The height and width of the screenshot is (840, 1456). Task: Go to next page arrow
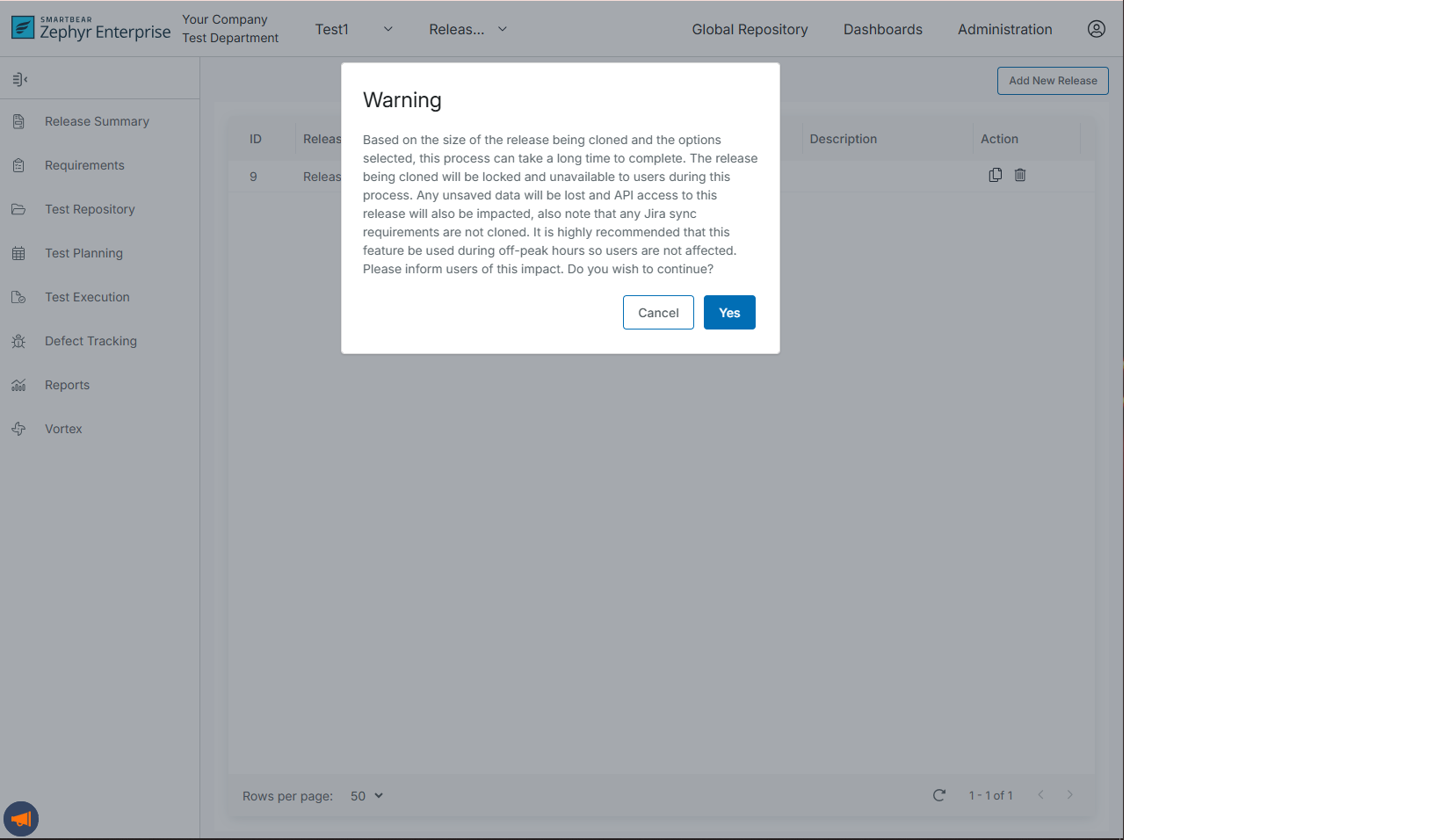click(x=1069, y=795)
